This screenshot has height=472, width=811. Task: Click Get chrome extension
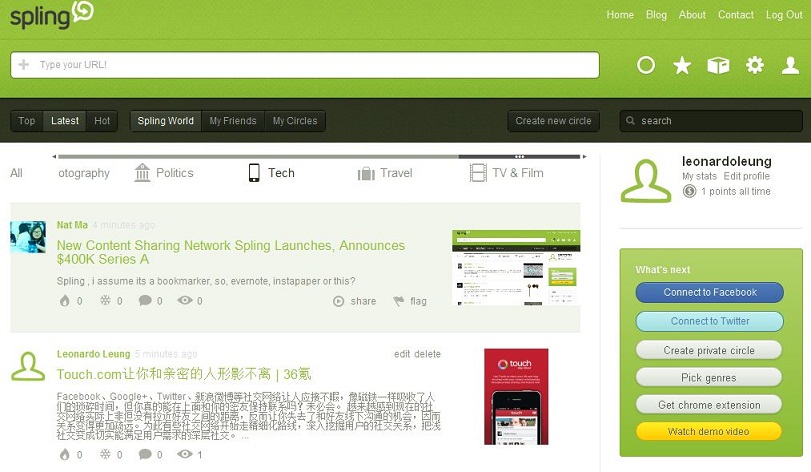709,405
